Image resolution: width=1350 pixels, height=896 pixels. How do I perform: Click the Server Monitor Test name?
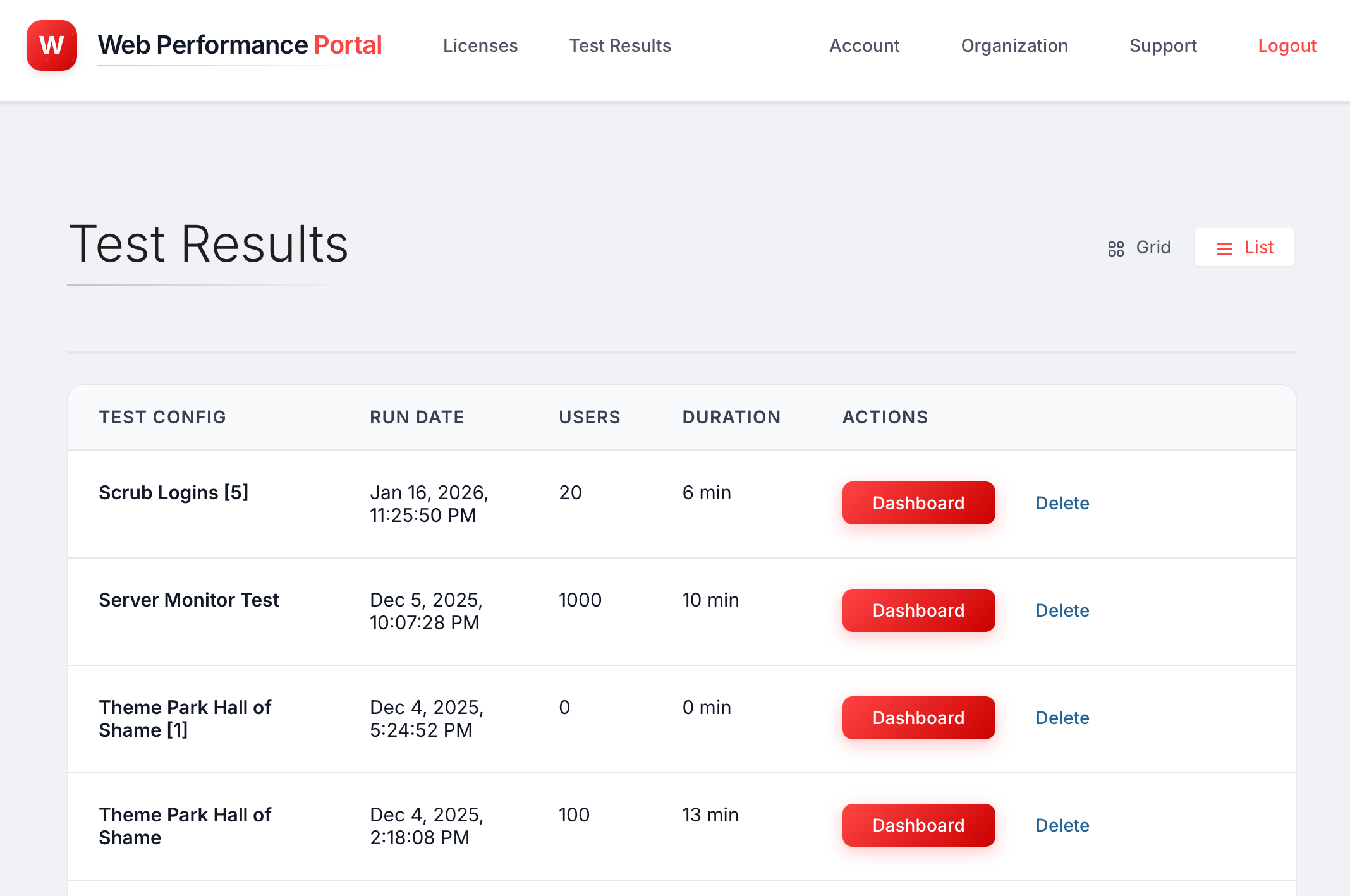pyautogui.click(x=189, y=600)
